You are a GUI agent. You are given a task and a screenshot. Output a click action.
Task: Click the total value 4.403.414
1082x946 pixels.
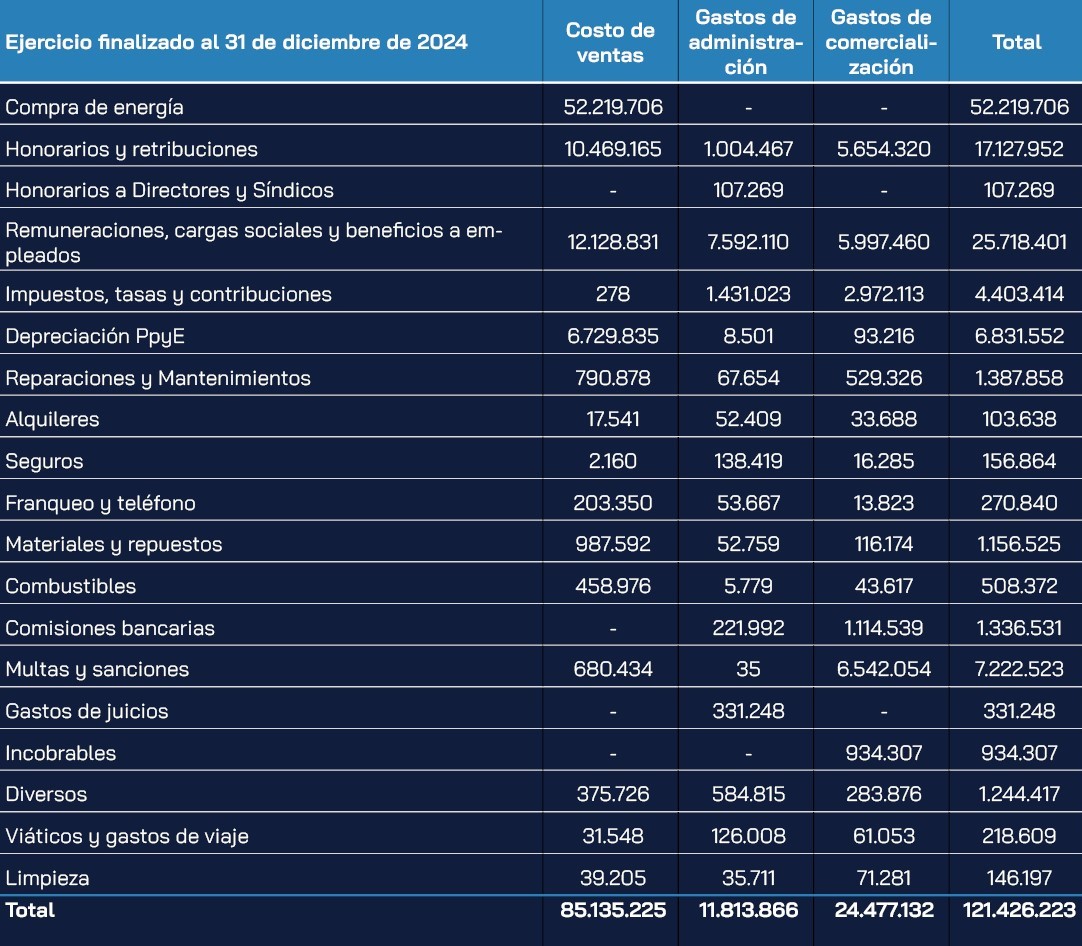1019,294
